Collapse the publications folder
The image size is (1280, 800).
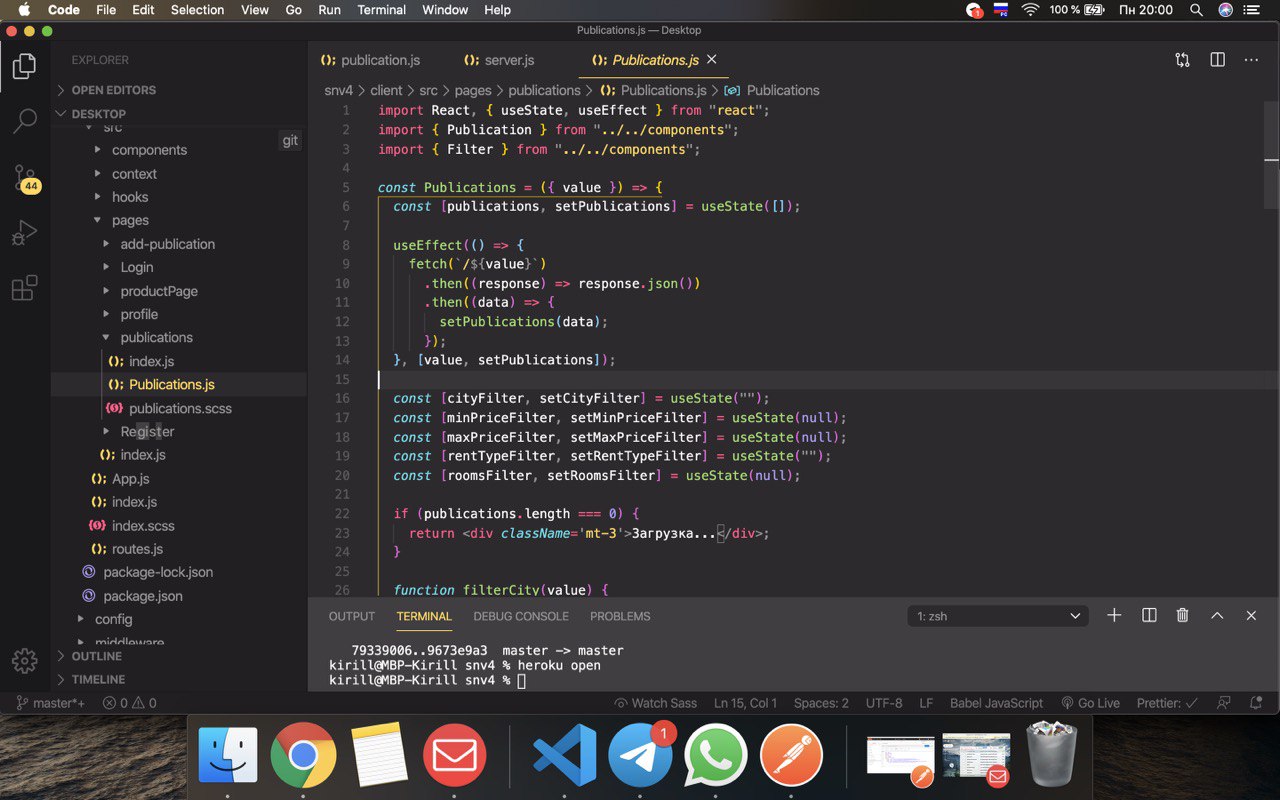156,338
